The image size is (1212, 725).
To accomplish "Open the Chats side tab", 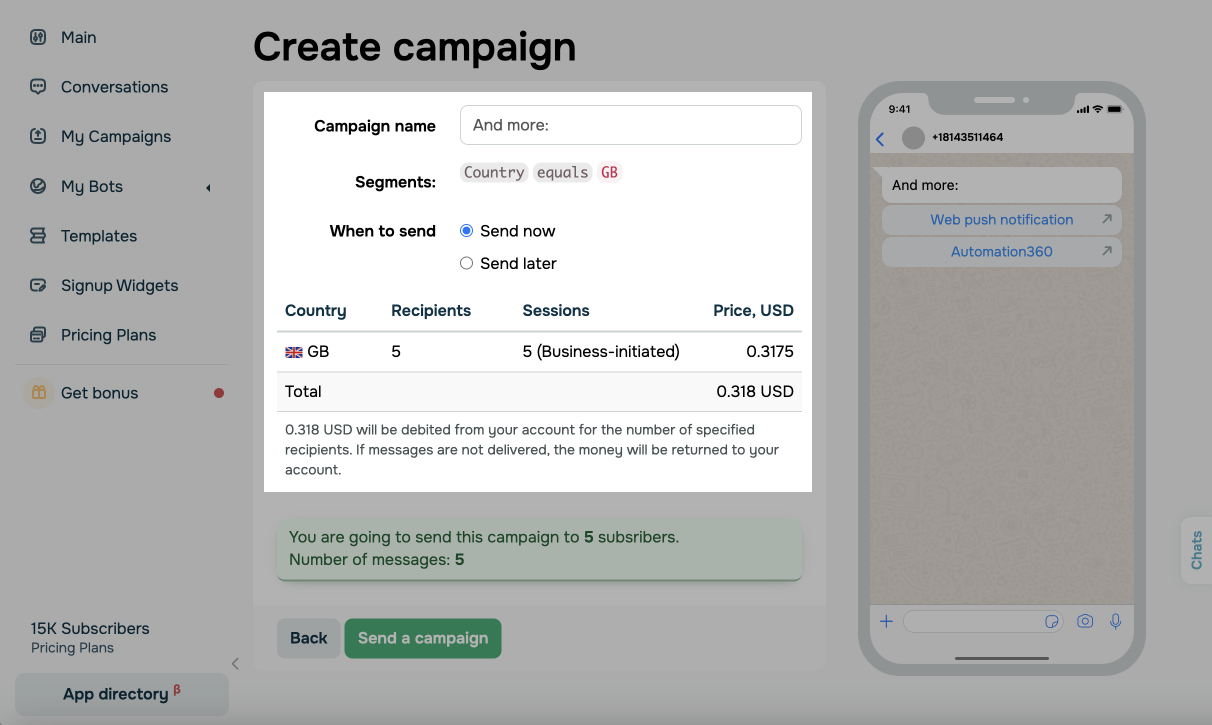I will click(1196, 550).
